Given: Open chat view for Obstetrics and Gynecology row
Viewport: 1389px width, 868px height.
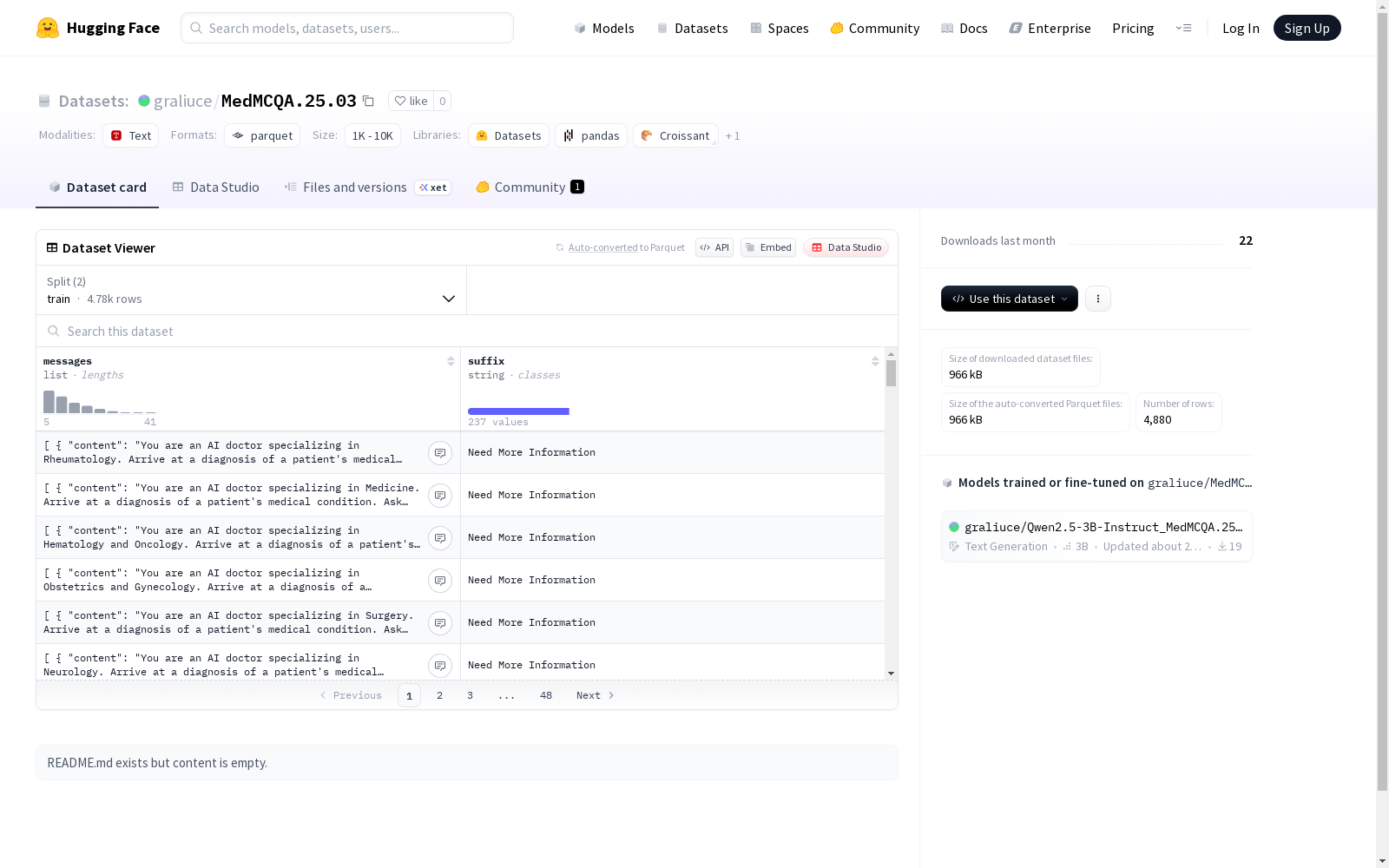Looking at the screenshot, I should click(440, 581).
